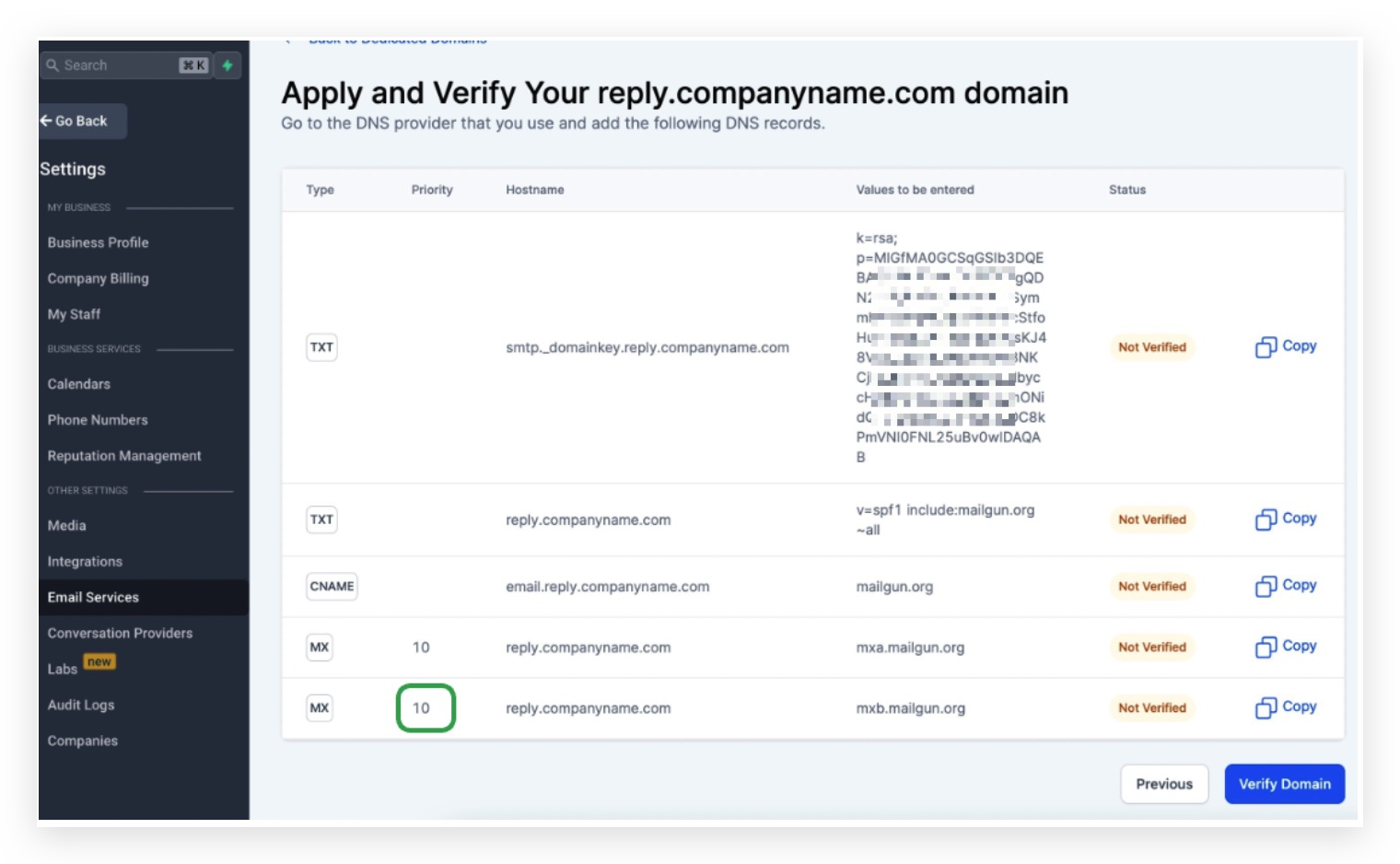Select Integrations in sidebar
The image size is (1400, 864).
tap(85, 561)
